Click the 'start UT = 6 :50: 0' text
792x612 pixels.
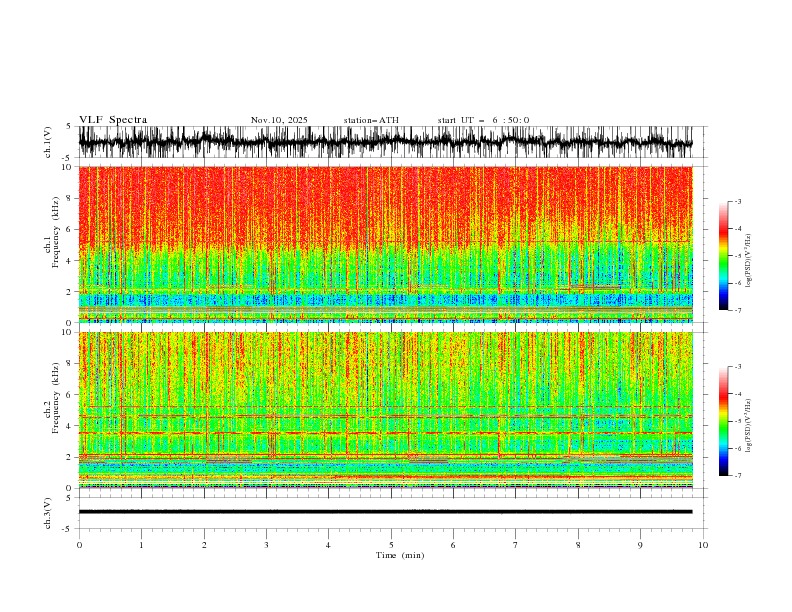pyautogui.click(x=483, y=120)
